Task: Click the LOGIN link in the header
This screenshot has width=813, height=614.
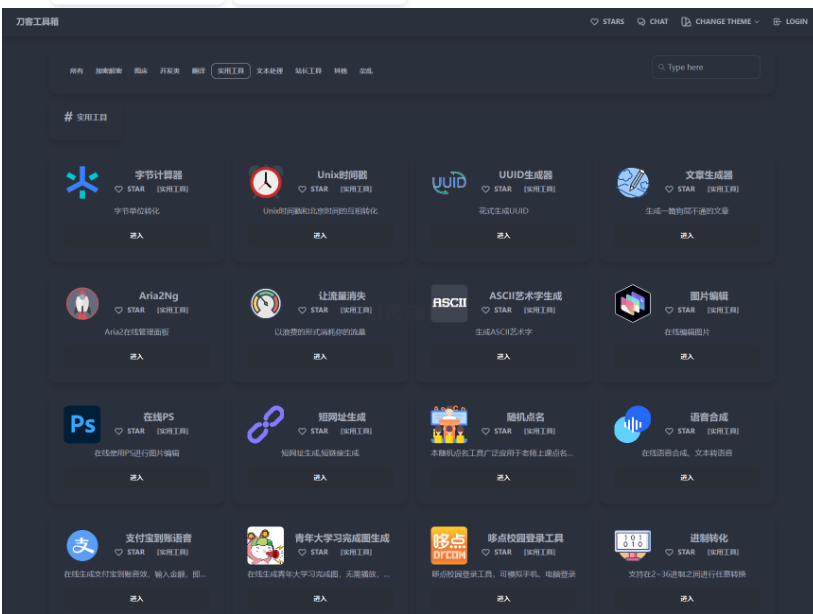Action: tap(790, 21)
